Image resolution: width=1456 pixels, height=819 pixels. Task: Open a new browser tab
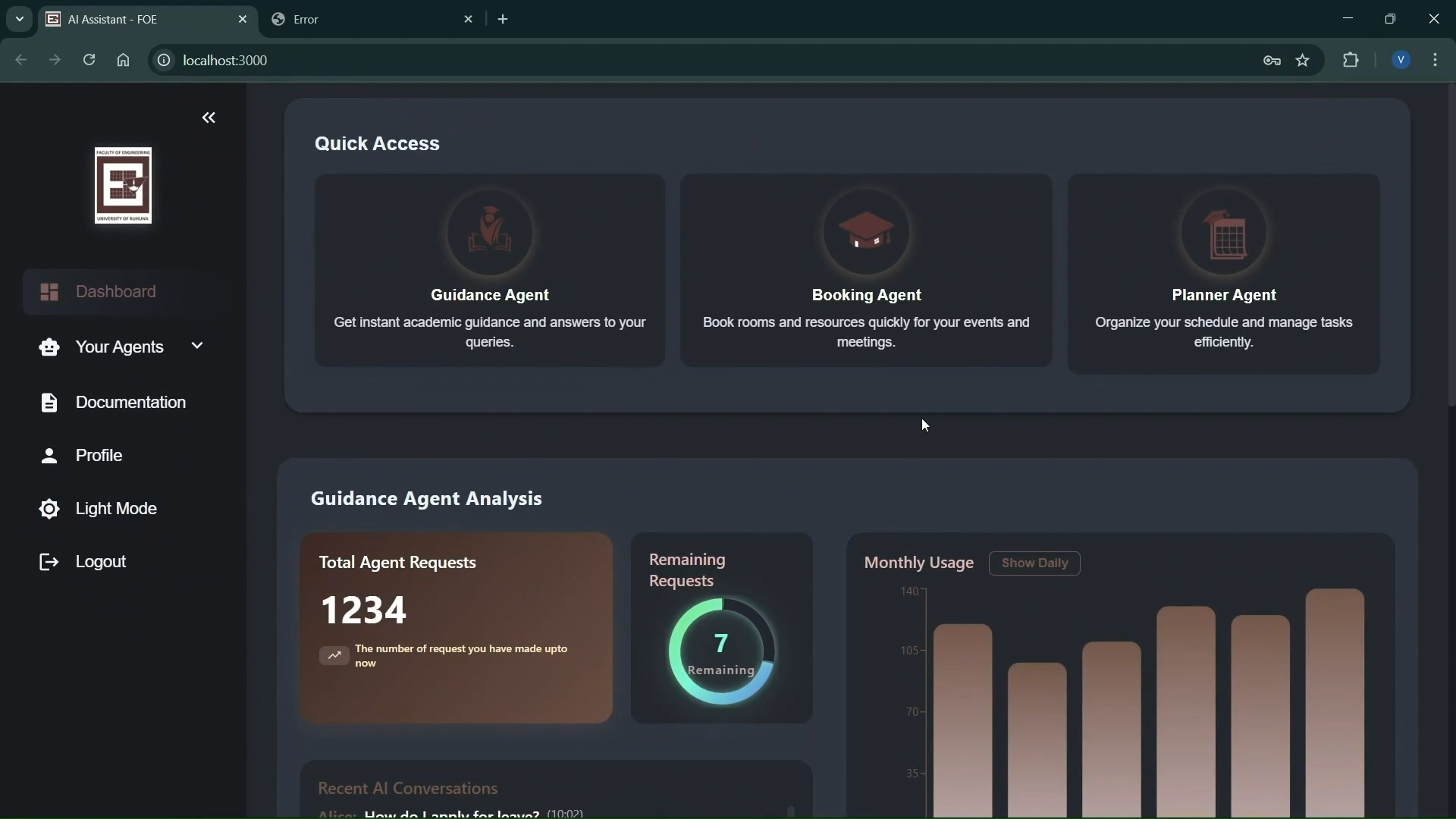504,20
